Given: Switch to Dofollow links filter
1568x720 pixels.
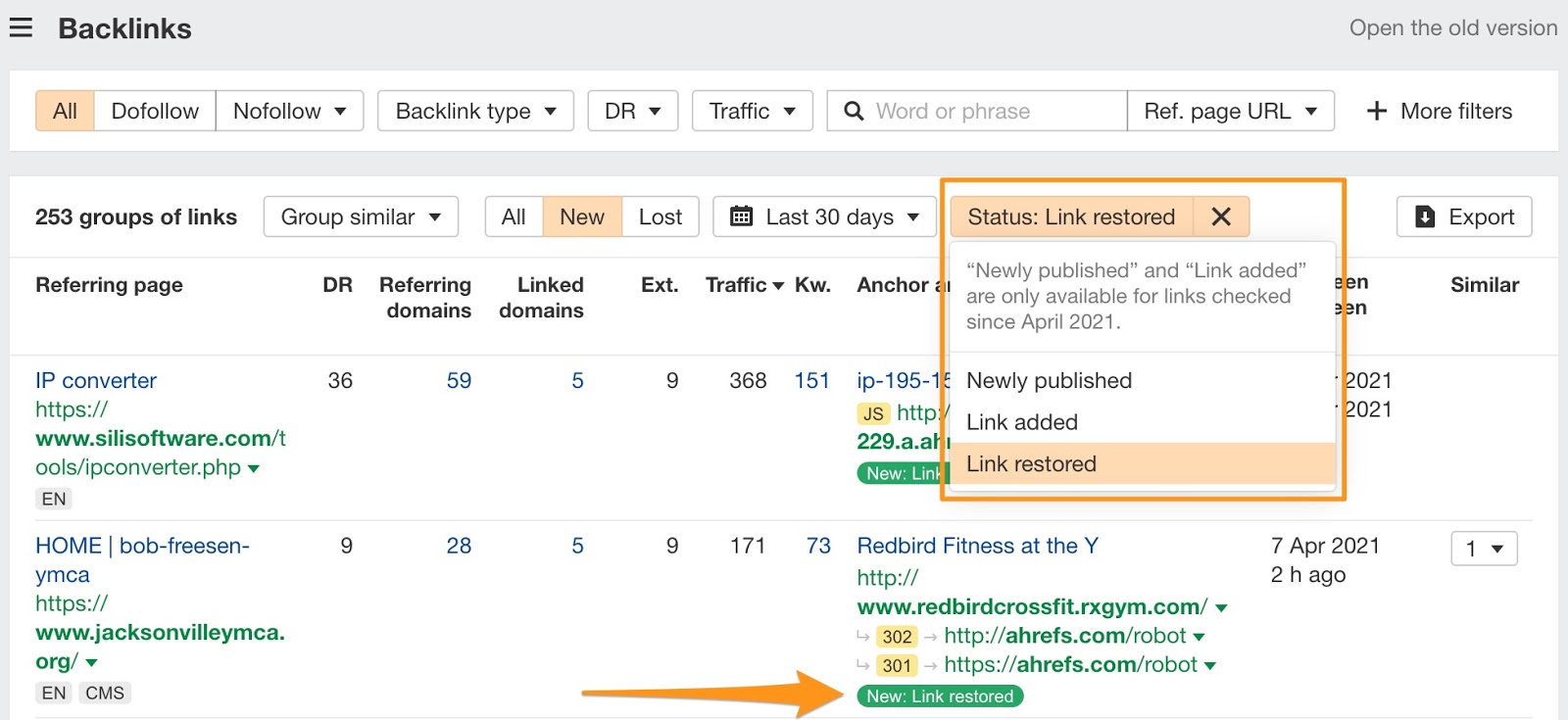Looking at the screenshot, I should pyautogui.click(x=155, y=111).
